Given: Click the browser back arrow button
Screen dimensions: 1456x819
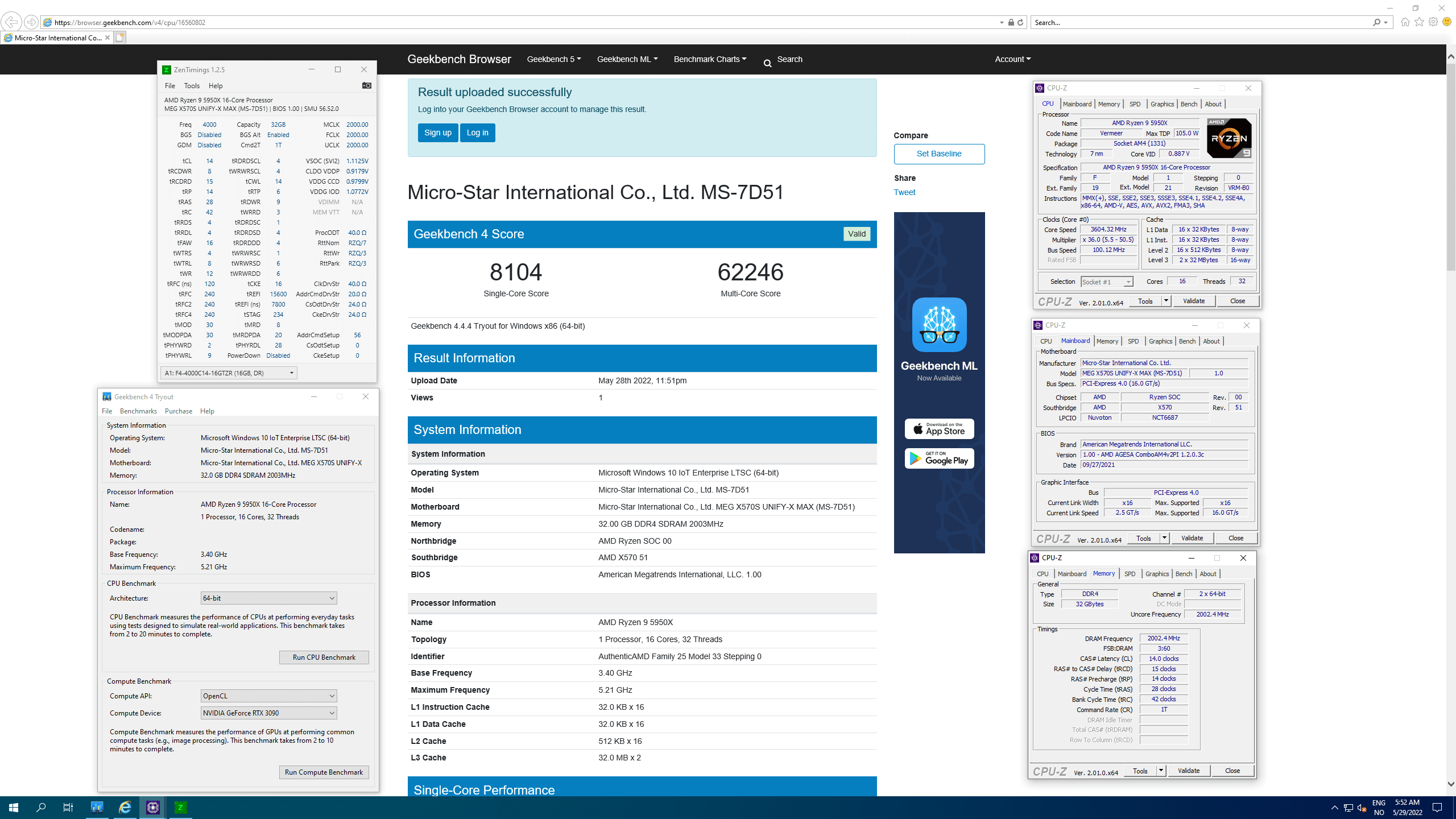Looking at the screenshot, I should [11, 22].
